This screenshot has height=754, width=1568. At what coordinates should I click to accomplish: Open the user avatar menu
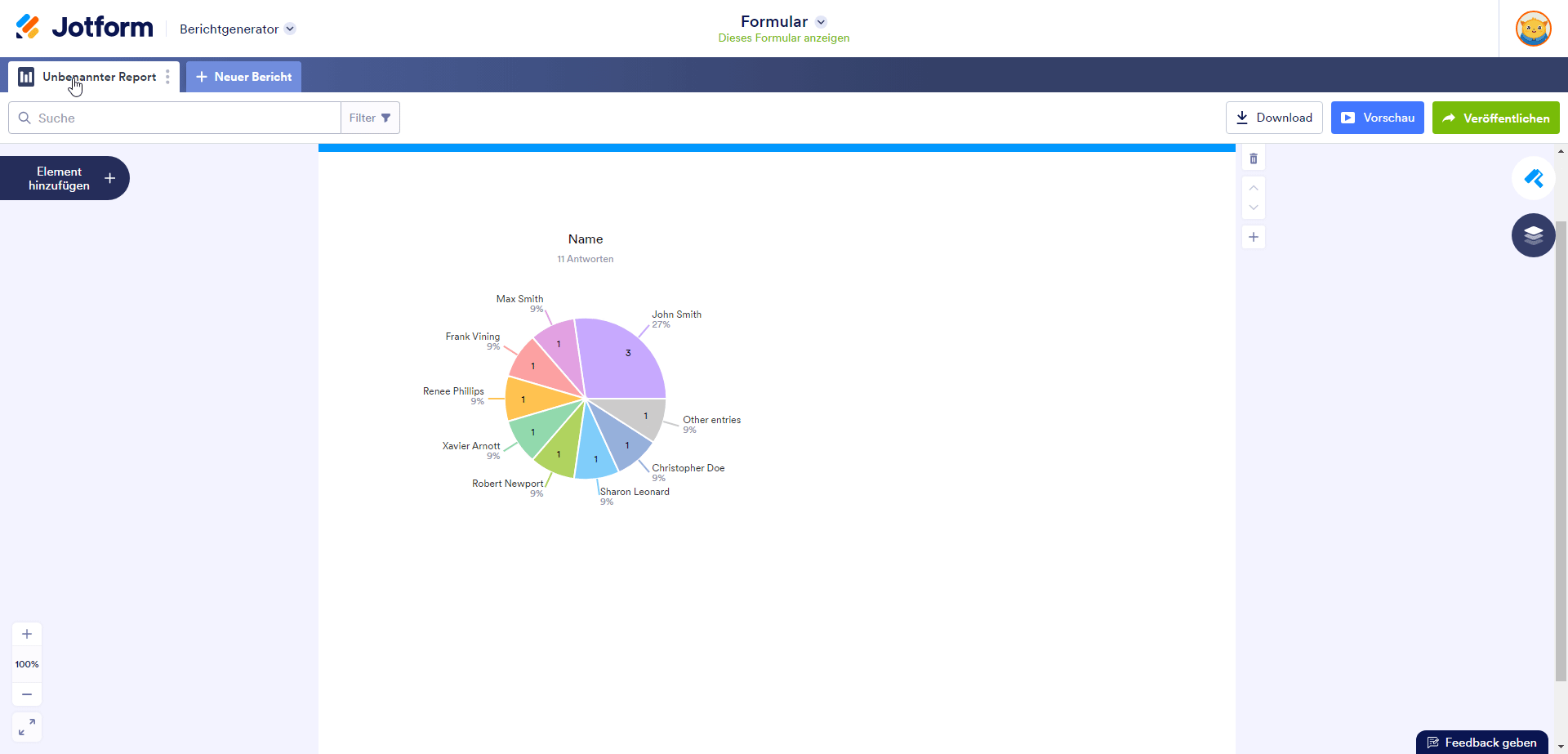coord(1533,29)
